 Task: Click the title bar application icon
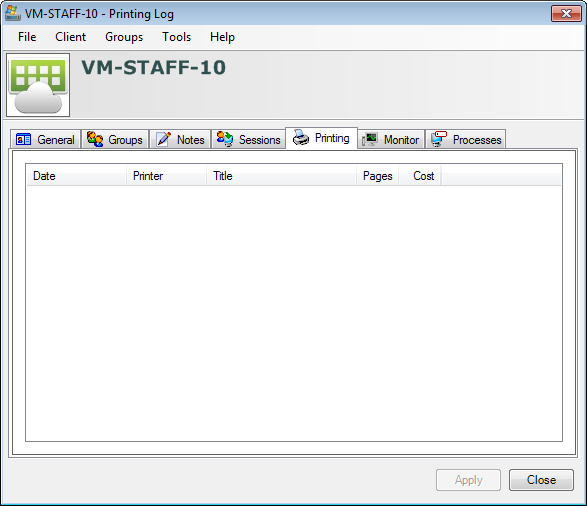(x=13, y=13)
